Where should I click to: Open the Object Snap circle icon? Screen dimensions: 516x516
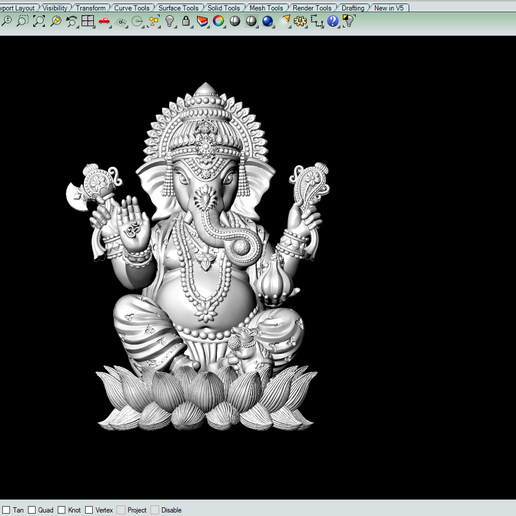pos(137,21)
